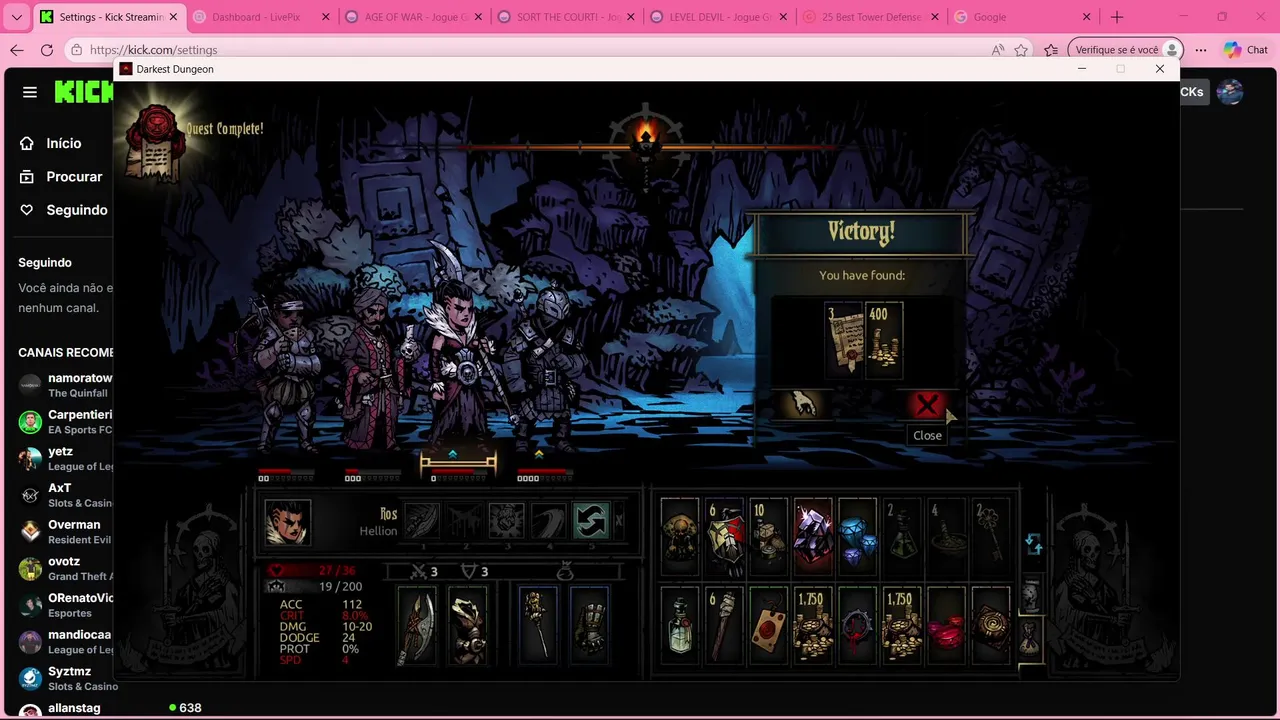Screen dimensions: 1280x720
Task: Click the Hellion's armor slot
Action: pyautogui.click(x=466, y=627)
